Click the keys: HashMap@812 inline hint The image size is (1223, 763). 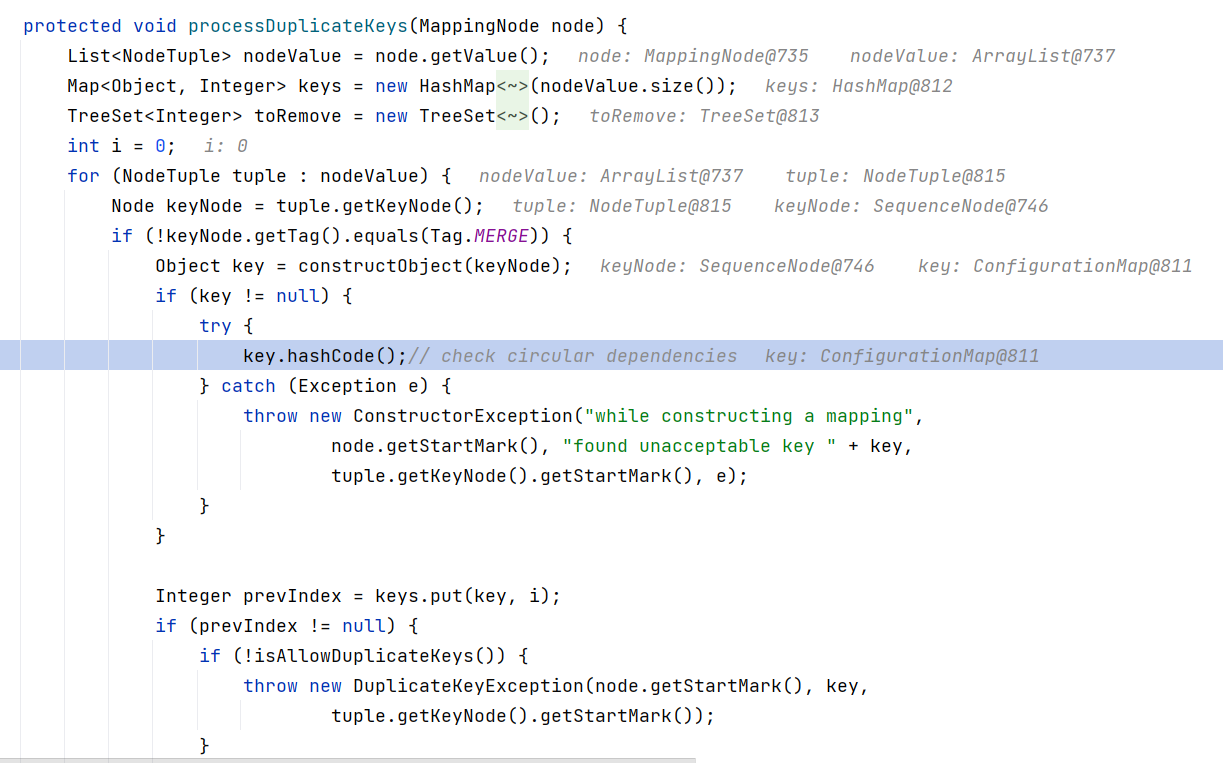point(858,86)
